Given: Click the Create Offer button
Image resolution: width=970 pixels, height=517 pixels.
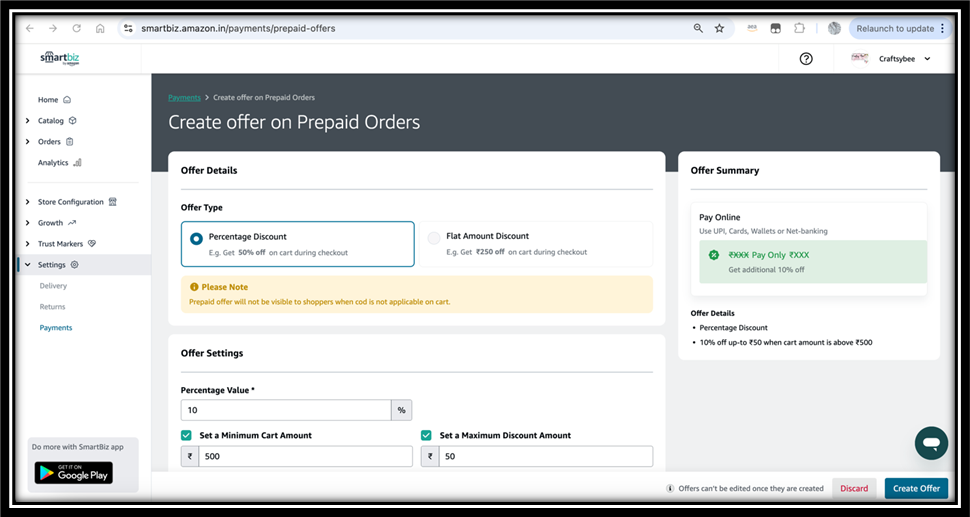Looking at the screenshot, I should (x=916, y=489).
